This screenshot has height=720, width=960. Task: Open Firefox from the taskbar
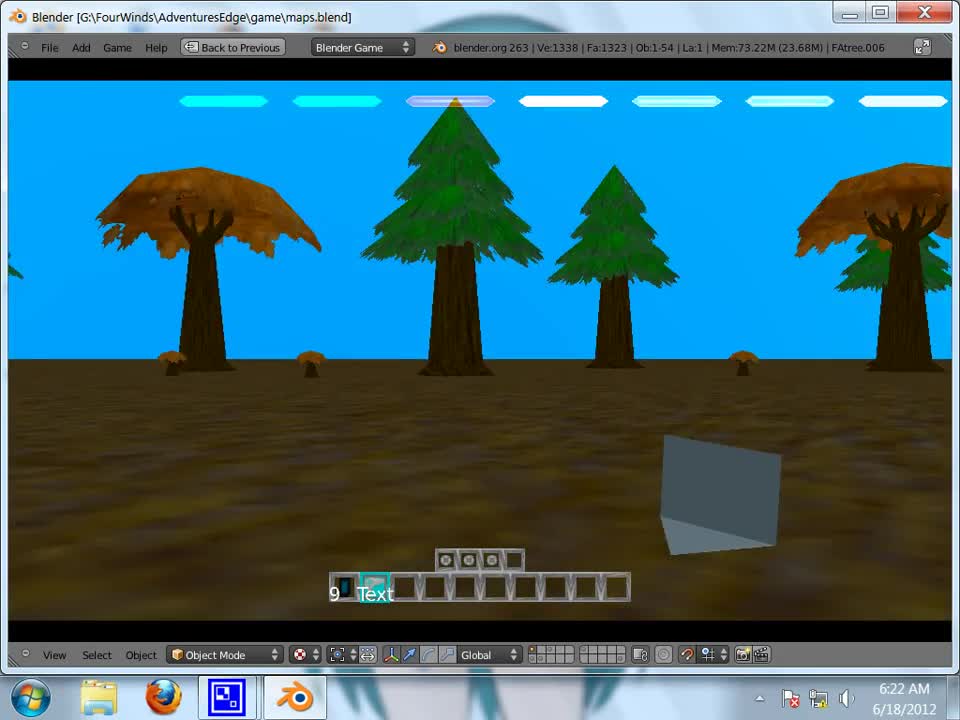coord(163,694)
